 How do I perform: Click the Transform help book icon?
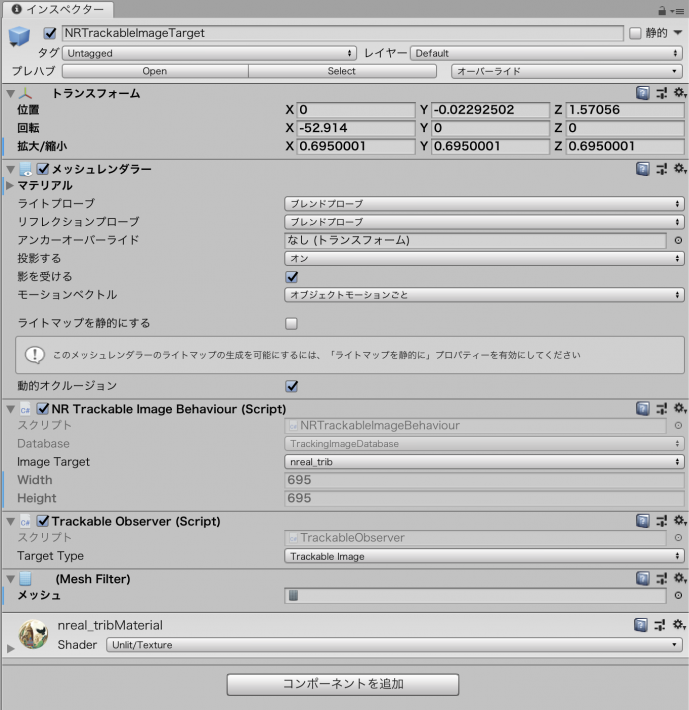(642, 93)
